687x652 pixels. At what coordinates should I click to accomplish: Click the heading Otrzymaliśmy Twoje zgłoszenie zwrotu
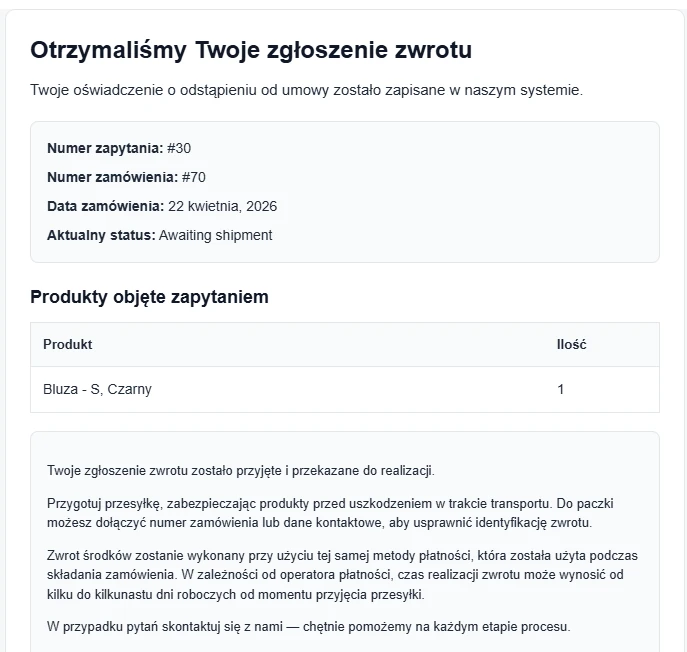coord(251,50)
